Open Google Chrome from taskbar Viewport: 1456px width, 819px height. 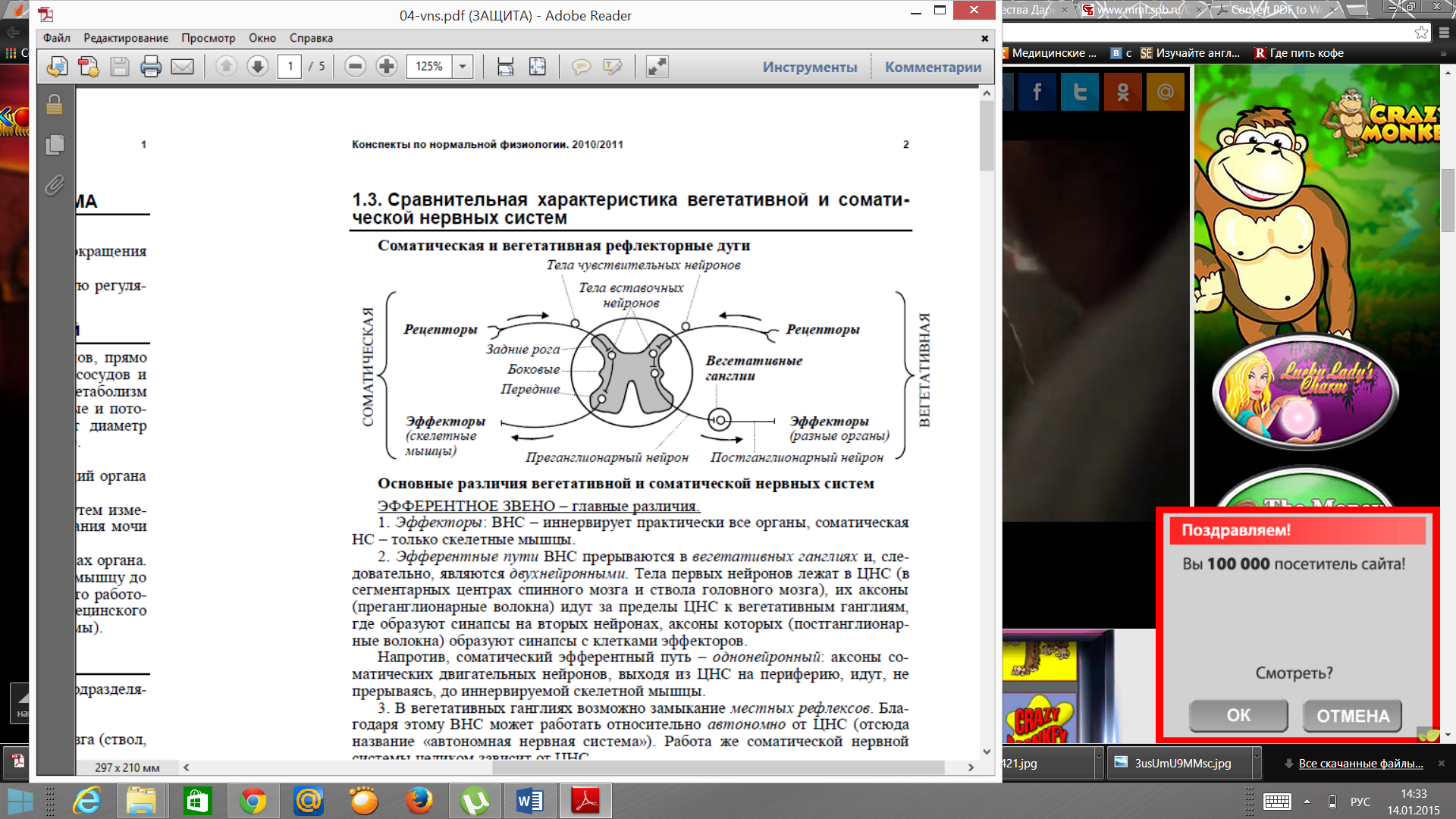(253, 802)
